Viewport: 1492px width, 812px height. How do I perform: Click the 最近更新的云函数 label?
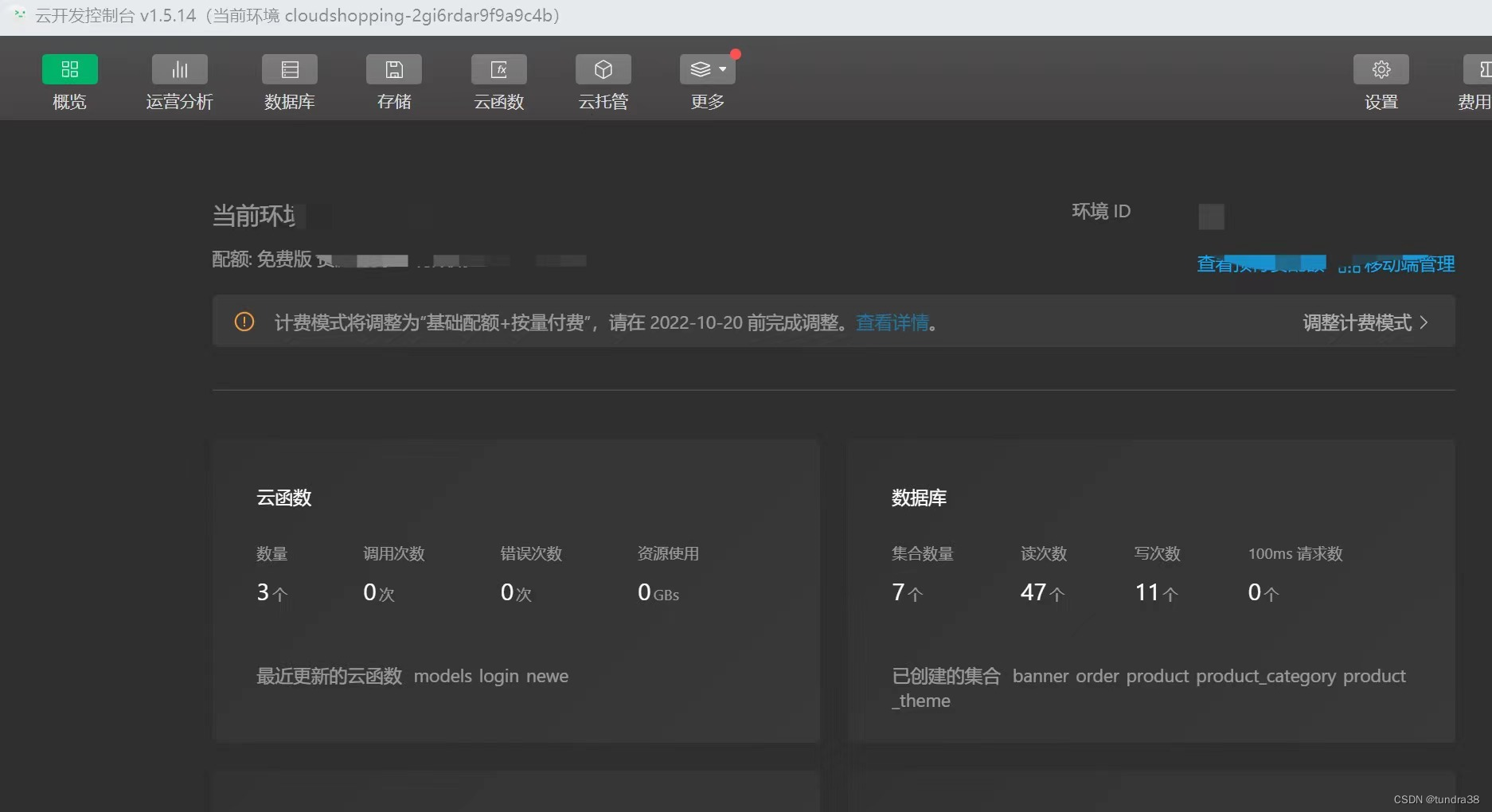(330, 676)
